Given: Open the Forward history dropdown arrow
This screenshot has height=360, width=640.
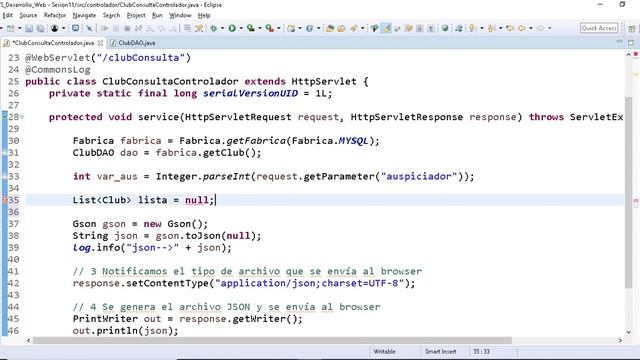Looking at the screenshot, I should coord(549,28).
